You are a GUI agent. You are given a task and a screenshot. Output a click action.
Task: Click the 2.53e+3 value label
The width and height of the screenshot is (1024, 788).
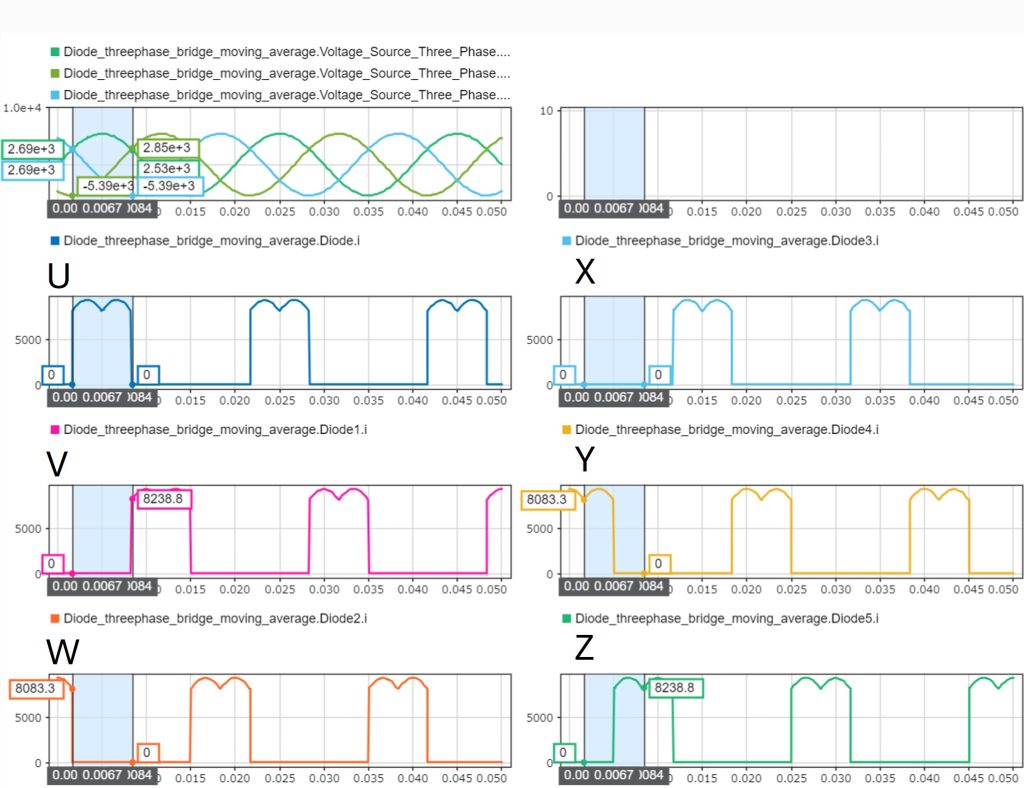point(167,168)
